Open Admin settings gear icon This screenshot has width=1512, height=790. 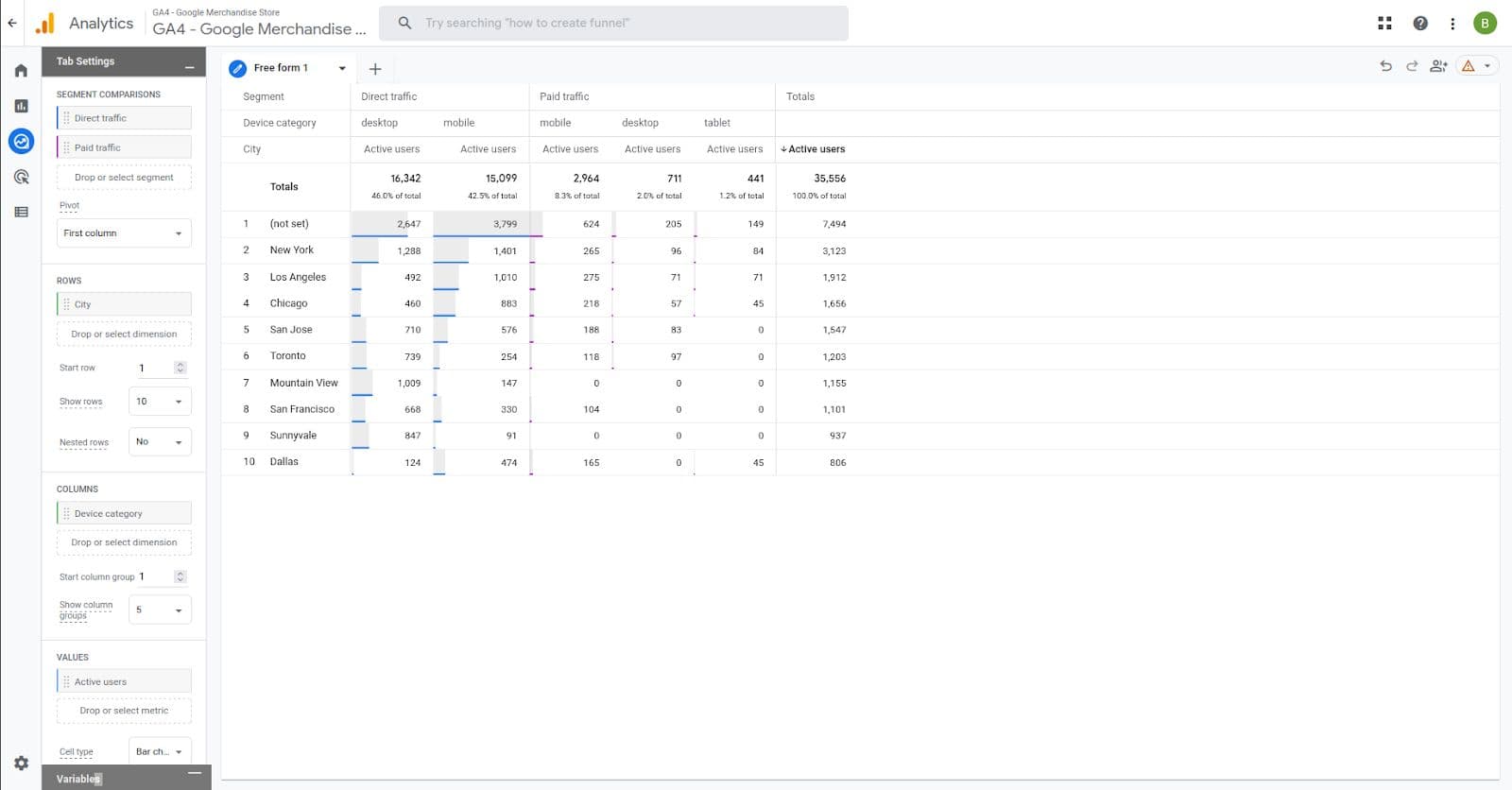(21, 763)
